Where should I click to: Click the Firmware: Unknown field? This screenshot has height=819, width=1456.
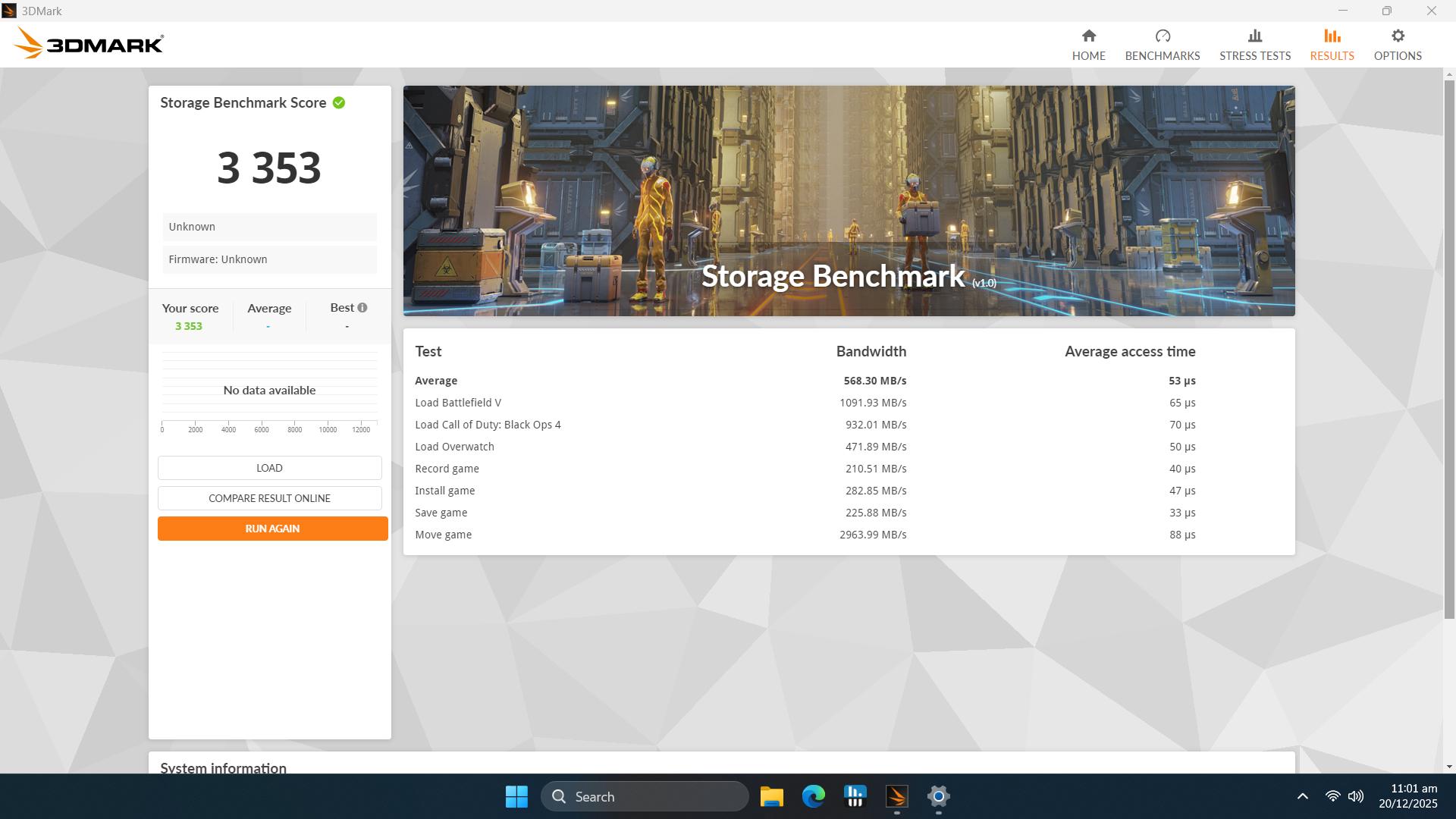pyautogui.click(x=269, y=259)
